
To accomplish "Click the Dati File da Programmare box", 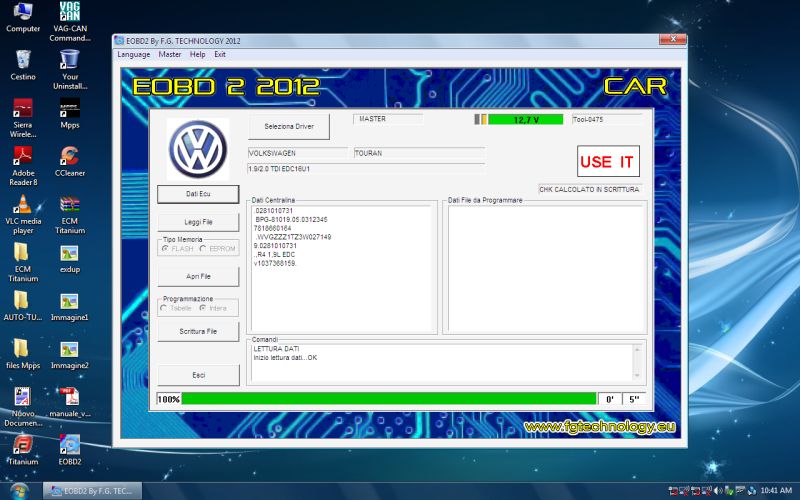I will pos(545,269).
